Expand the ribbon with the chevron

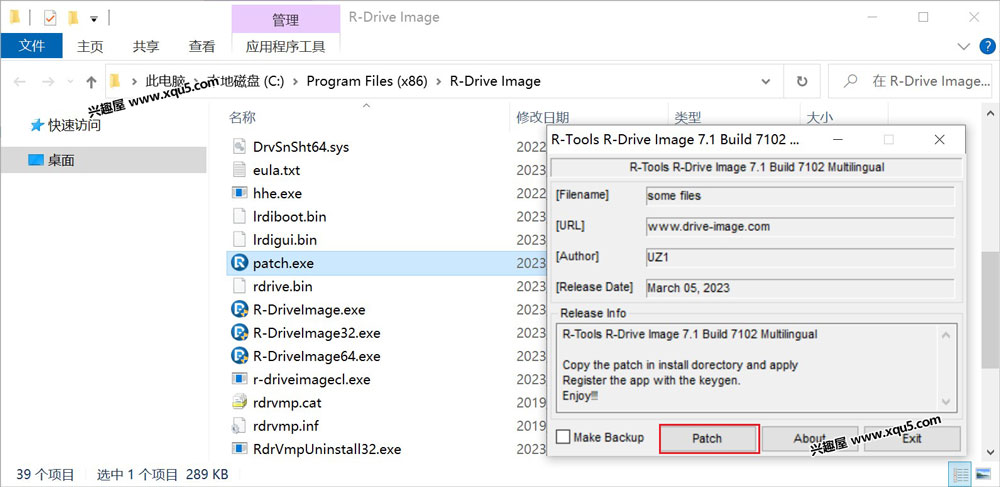coord(964,47)
